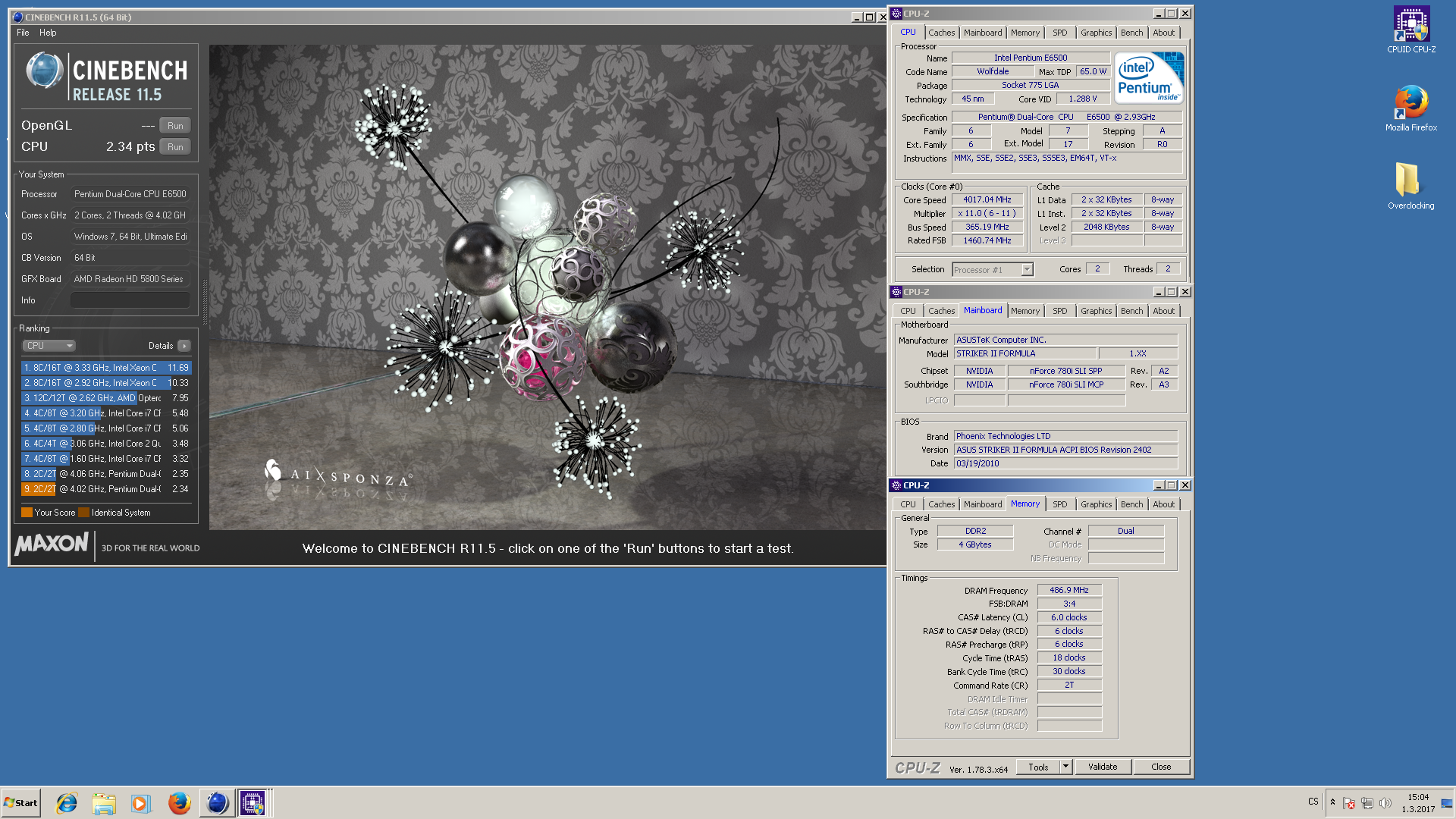Open Graphics tab in middle CPU-Z window
Image resolution: width=1456 pixels, height=819 pixels.
click(x=1096, y=311)
